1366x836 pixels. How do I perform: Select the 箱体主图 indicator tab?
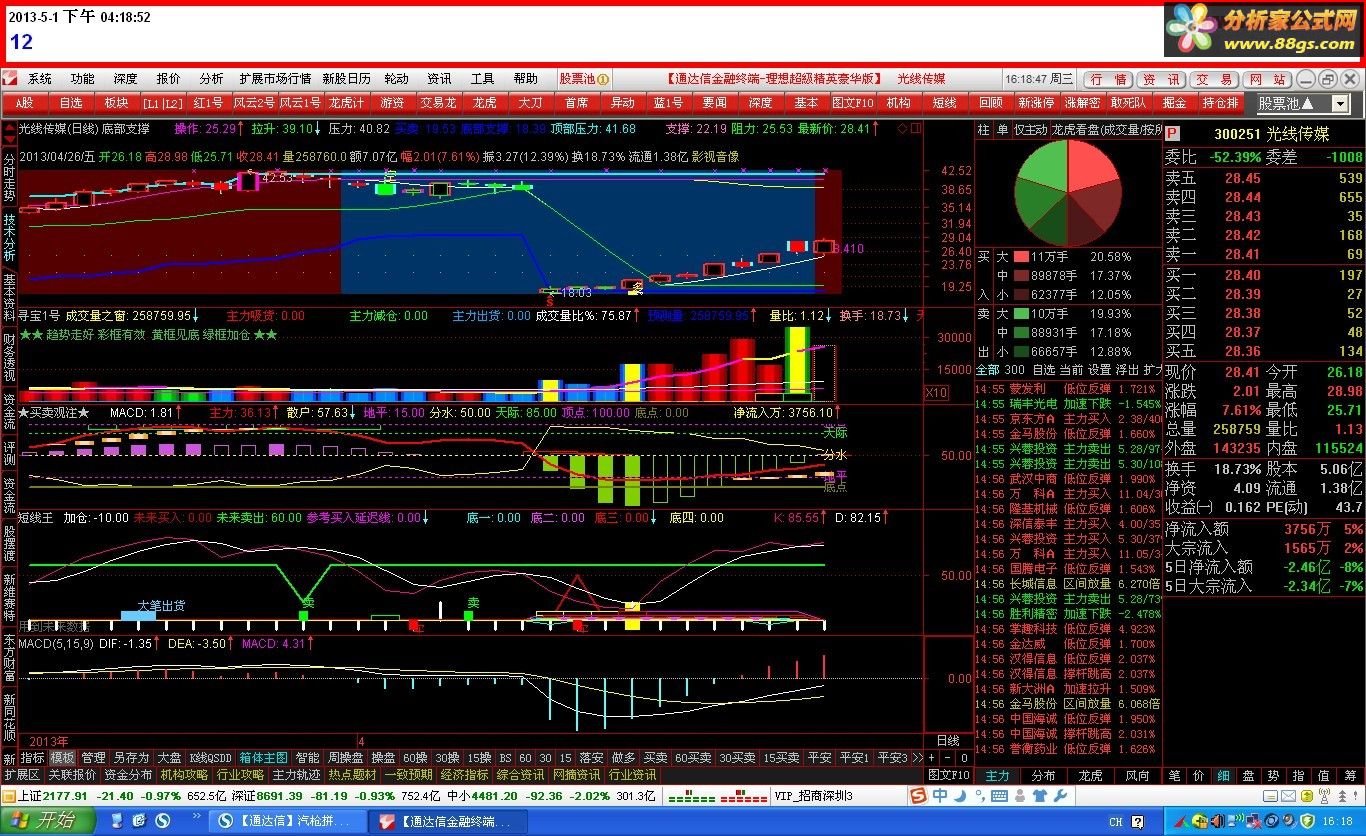[263, 758]
